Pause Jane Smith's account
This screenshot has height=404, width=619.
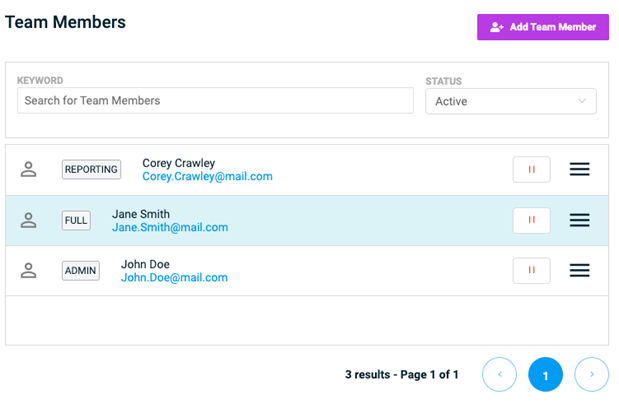531,220
